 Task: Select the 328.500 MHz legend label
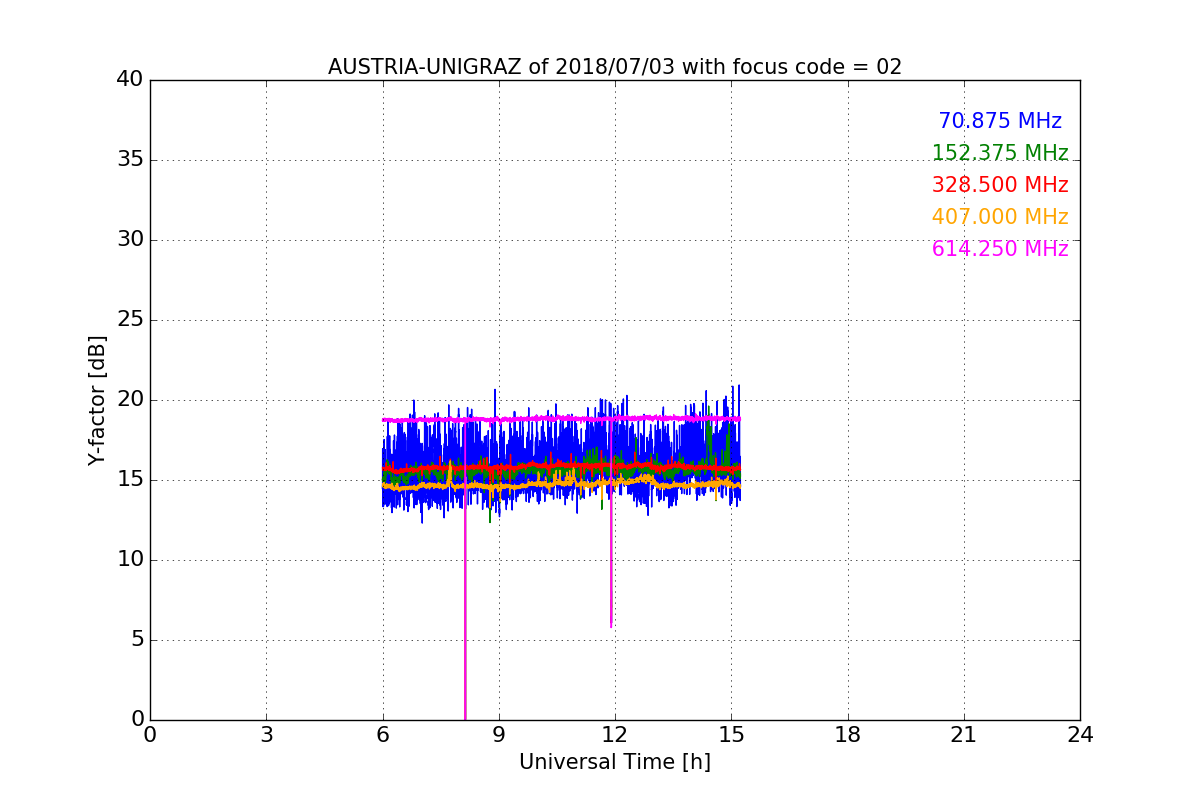pos(1000,185)
